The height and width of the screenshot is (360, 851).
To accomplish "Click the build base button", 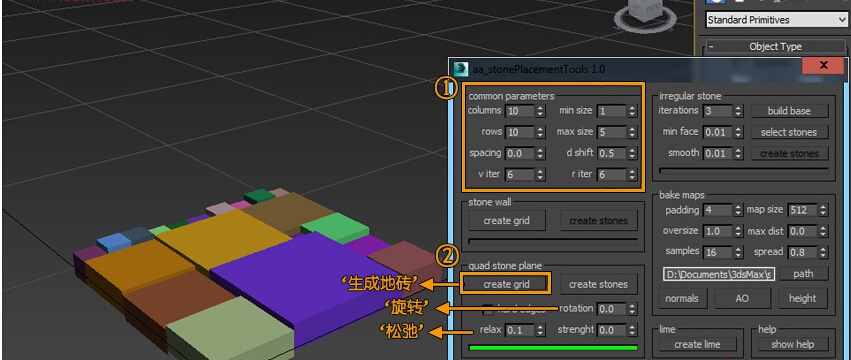I will [790, 111].
